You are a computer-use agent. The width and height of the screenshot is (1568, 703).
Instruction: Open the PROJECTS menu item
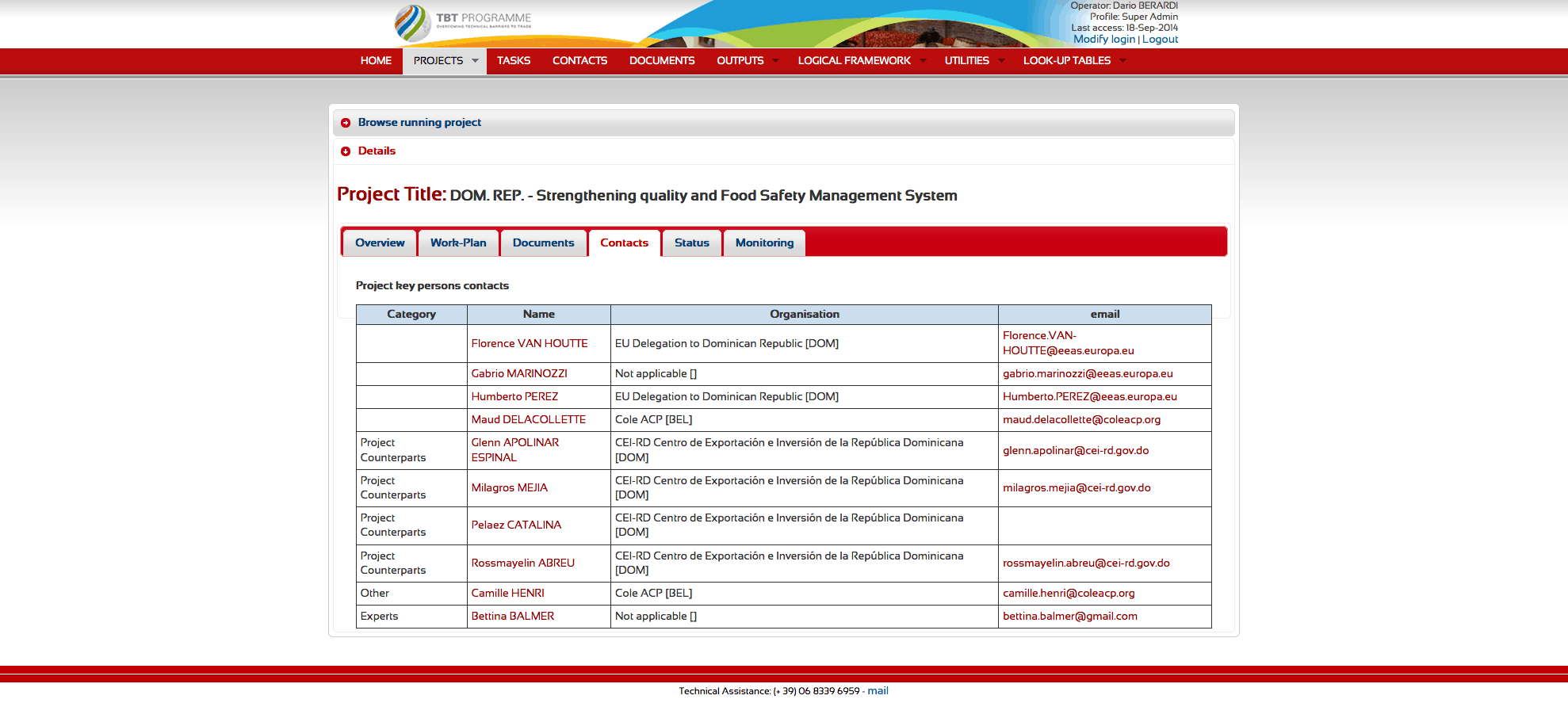pos(438,61)
